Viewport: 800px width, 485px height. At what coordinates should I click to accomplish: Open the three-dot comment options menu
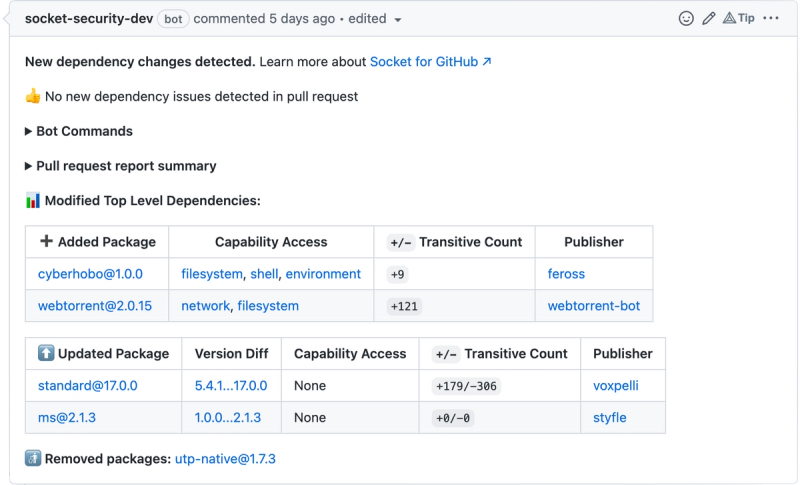pyautogui.click(x=771, y=18)
